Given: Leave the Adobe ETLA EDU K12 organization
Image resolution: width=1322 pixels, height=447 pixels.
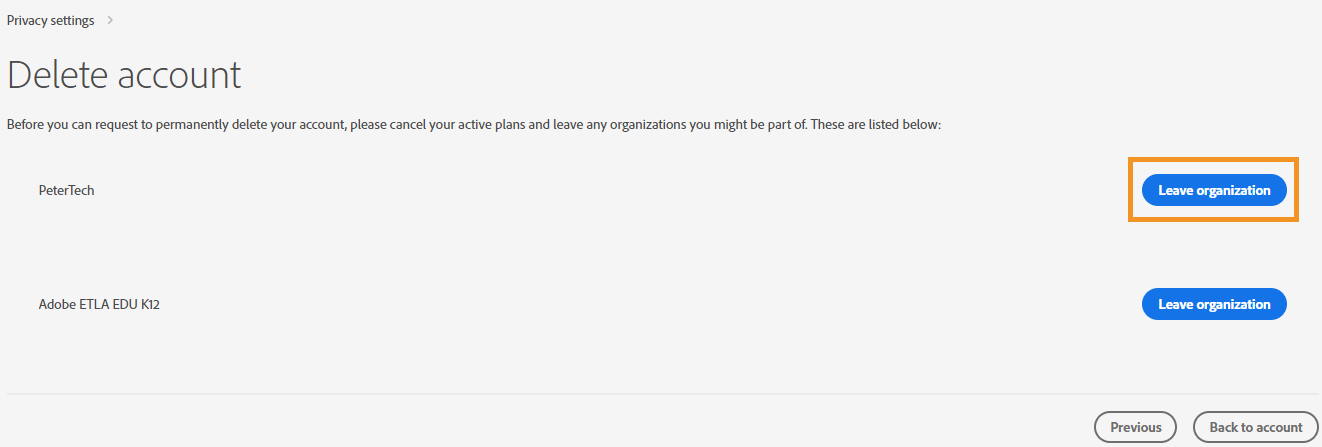Looking at the screenshot, I should point(1214,304).
